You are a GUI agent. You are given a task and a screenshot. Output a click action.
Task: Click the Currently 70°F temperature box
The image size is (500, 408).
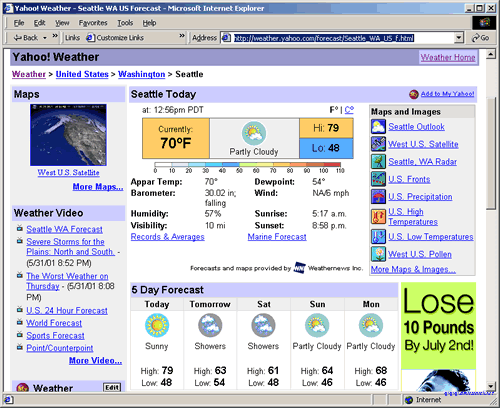pos(176,138)
